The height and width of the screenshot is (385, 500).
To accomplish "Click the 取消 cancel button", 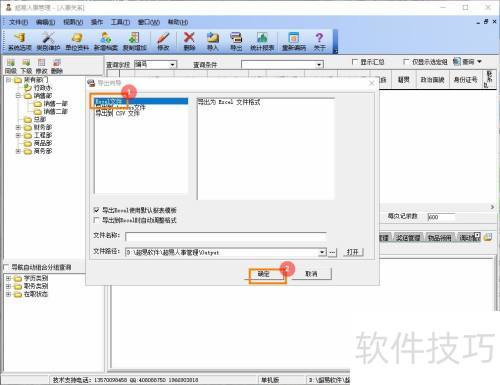I will [311, 274].
